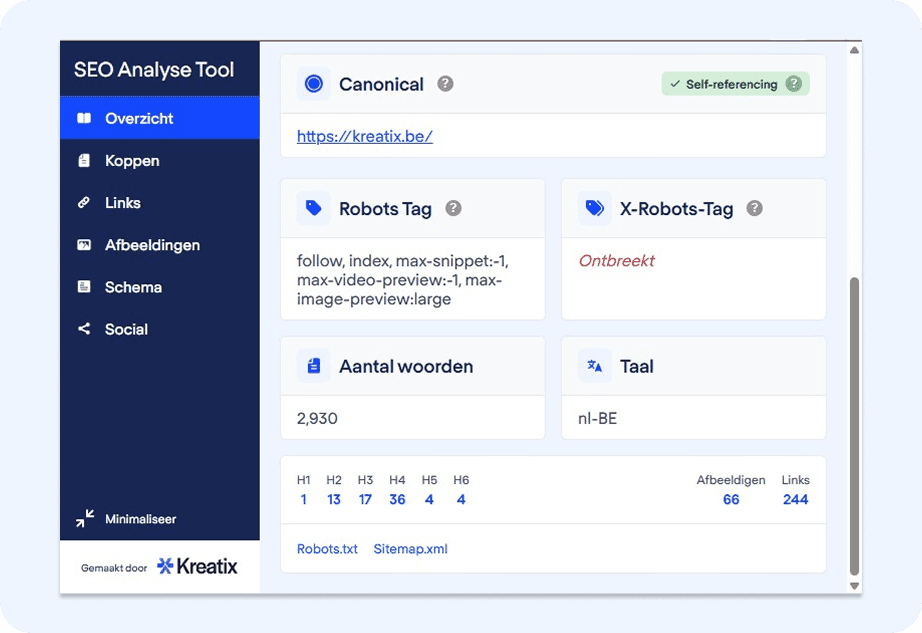Click the scrollbar down arrow
The width and height of the screenshot is (922, 633).
[854, 586]
